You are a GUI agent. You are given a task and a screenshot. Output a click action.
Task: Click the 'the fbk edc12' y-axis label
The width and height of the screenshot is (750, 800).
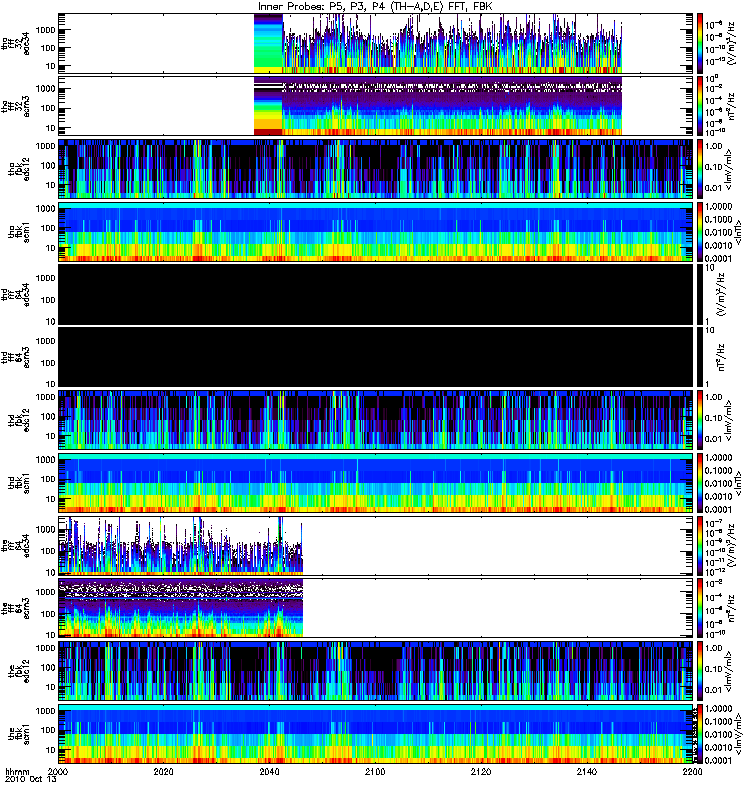tap(19, 671)
